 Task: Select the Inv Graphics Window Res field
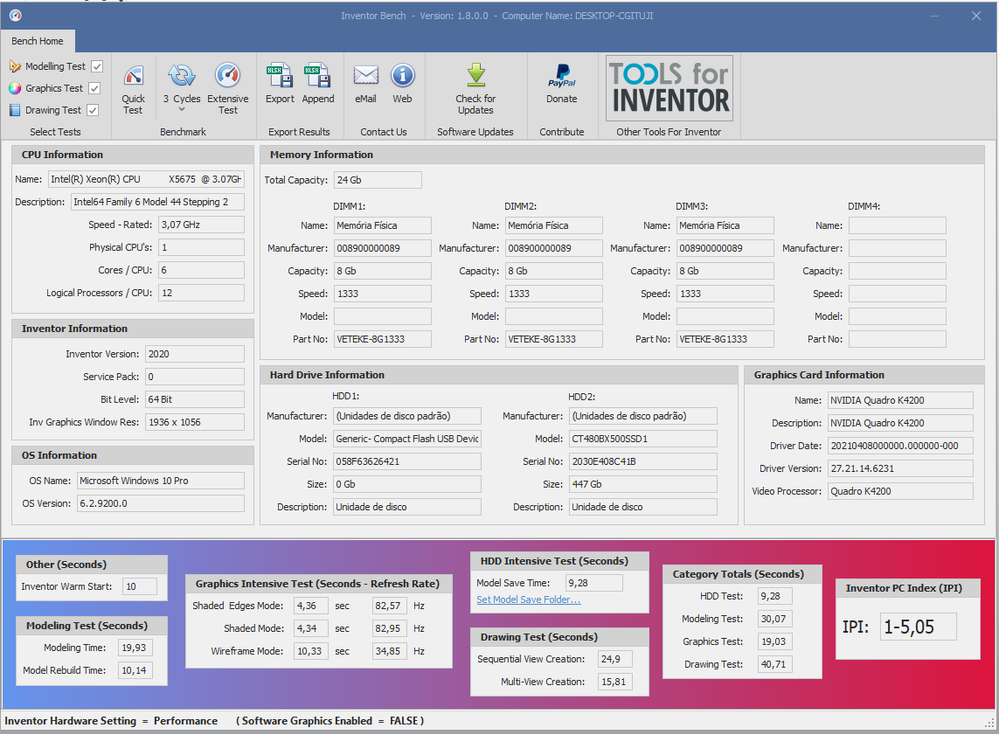coord(195,422)
